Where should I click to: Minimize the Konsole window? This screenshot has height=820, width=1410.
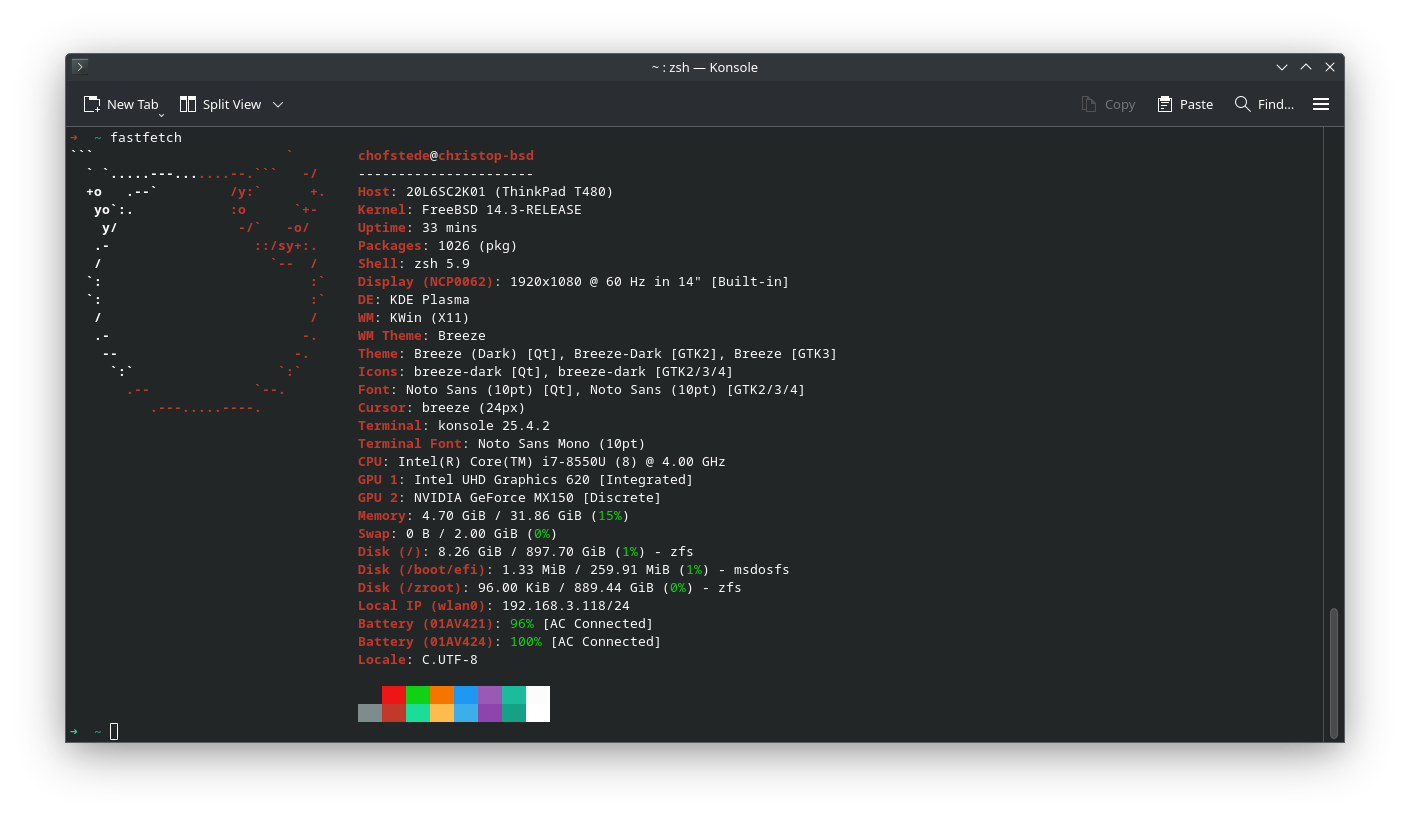pos(1282,67)
